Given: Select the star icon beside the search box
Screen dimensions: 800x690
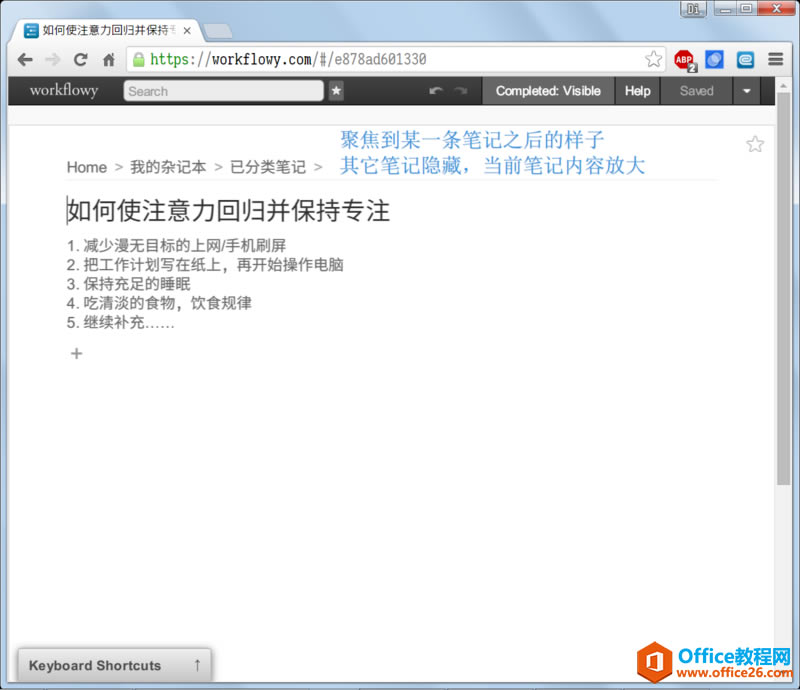Looking at the screenshot, I should [x=336, y=91].
